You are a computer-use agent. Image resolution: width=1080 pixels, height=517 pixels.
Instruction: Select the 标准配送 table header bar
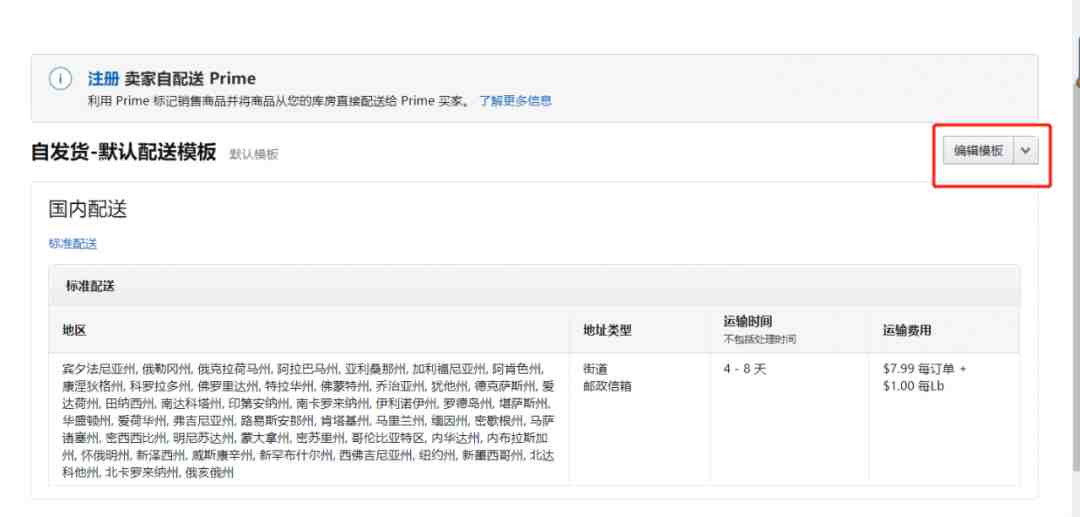click(534, 286)
